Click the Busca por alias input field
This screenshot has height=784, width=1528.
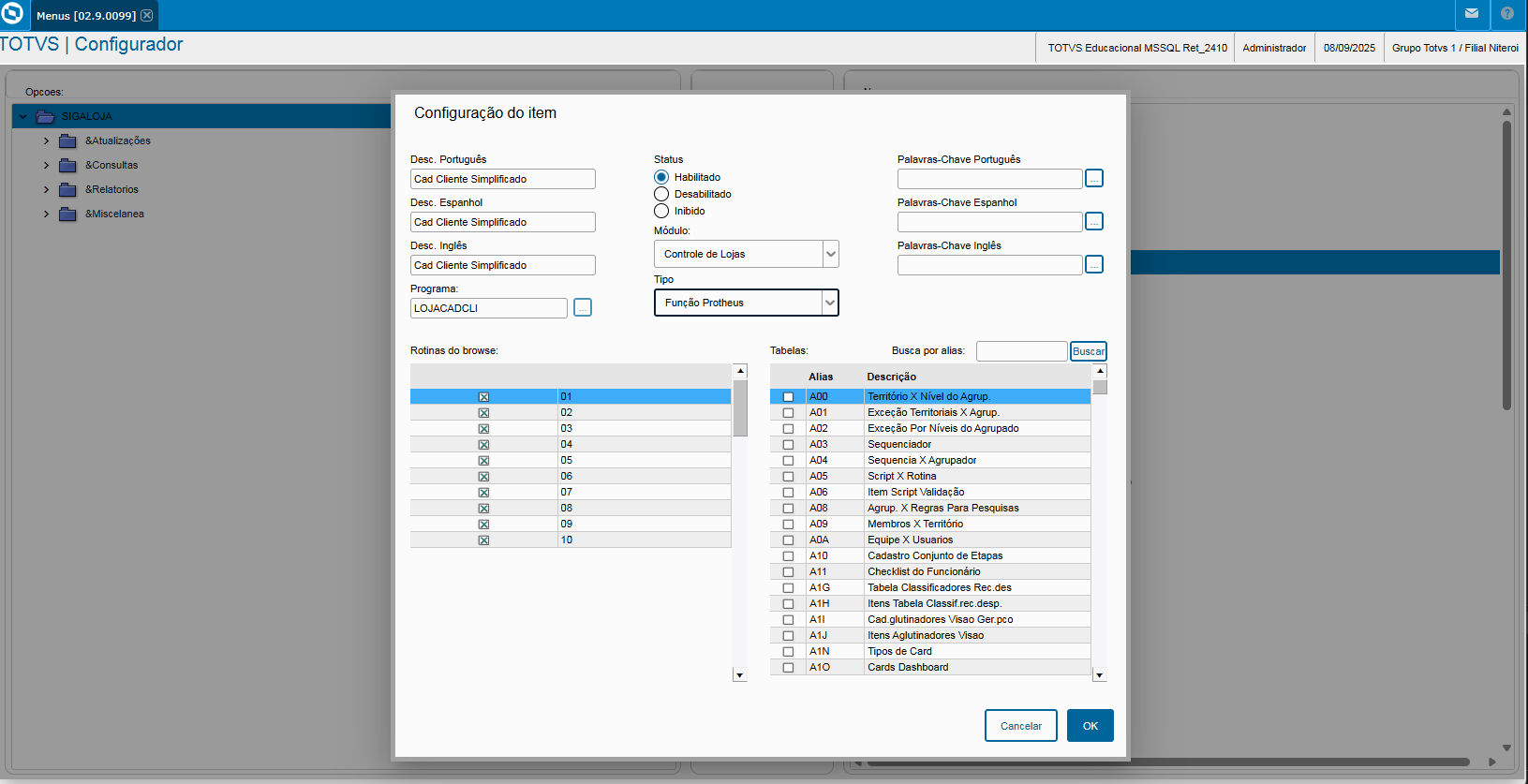click(1022, 351)
